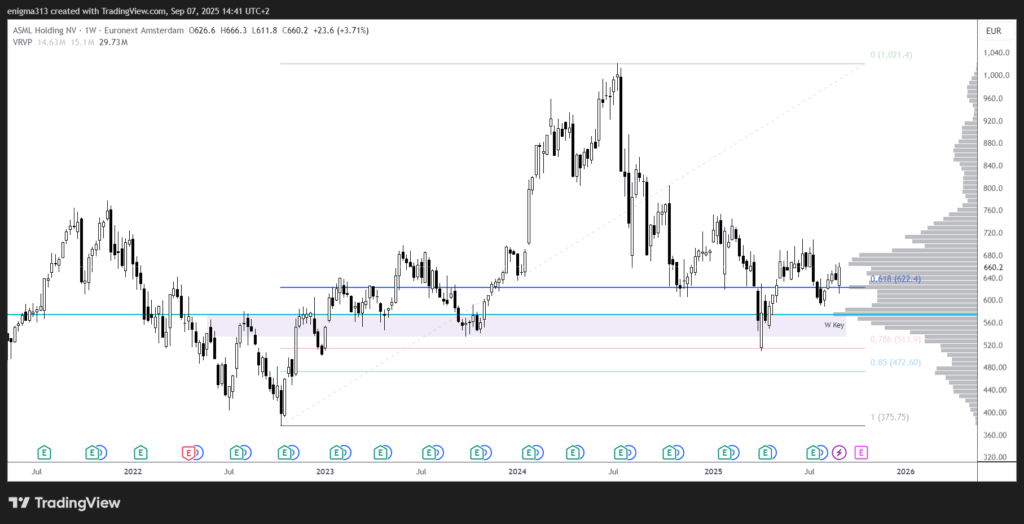The image size is (1024, 524).
Task: Click the purple lightning bolt event marker
Action: tap(839, 453)
